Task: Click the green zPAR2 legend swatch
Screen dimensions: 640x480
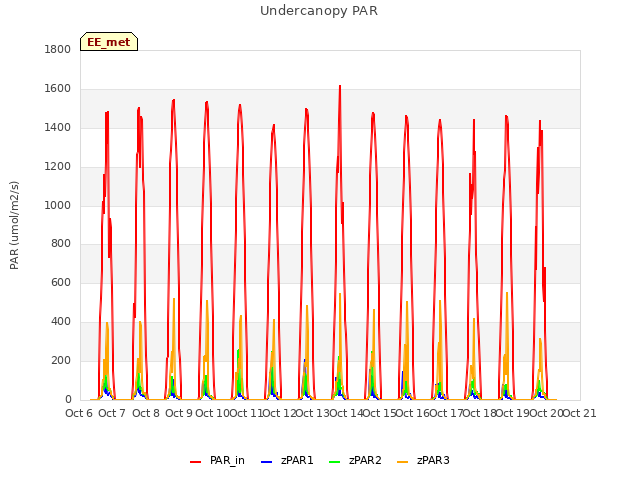Action: (334, 462)
